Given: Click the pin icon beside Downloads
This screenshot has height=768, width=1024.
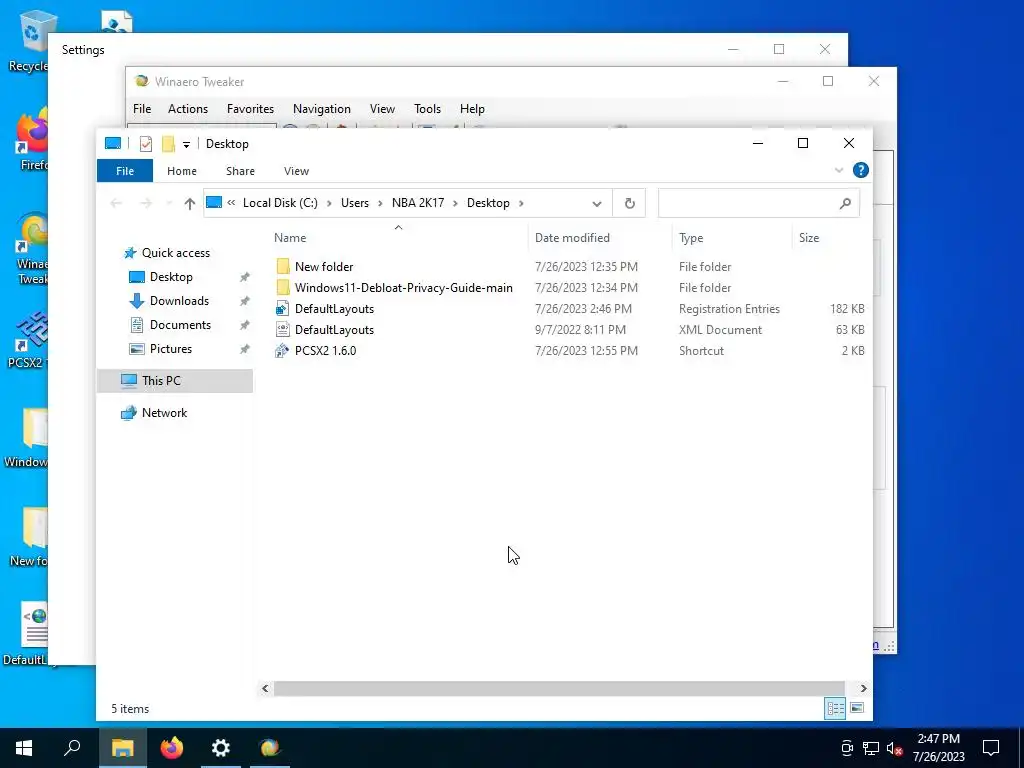Looking at the screenshot, I should tap(244, 301).
